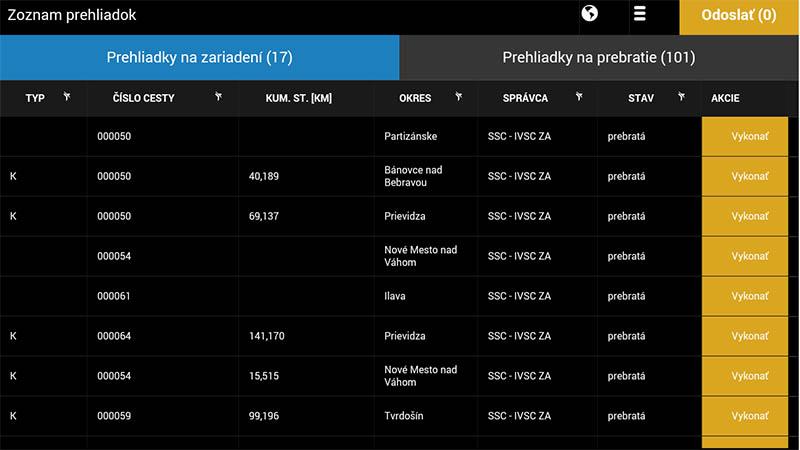Image resolution: width=800 pixels, height=450 pixels.
Task: Click the filter icon next to ČÍSLO CESTY
Action: (x=218, y=96)
